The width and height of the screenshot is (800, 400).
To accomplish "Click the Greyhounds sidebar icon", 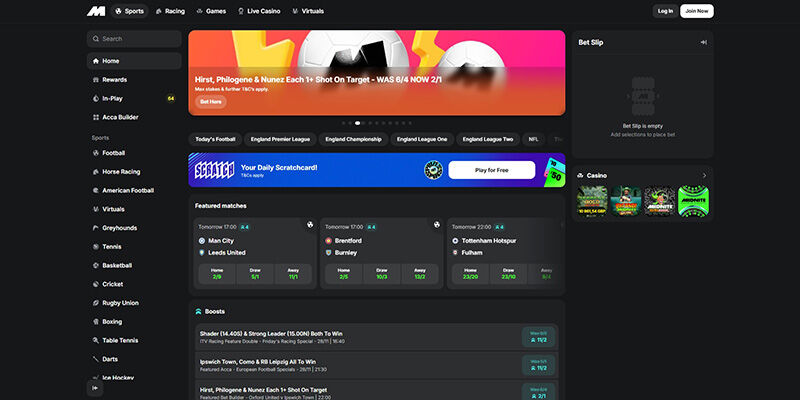I will click(96, 228).
